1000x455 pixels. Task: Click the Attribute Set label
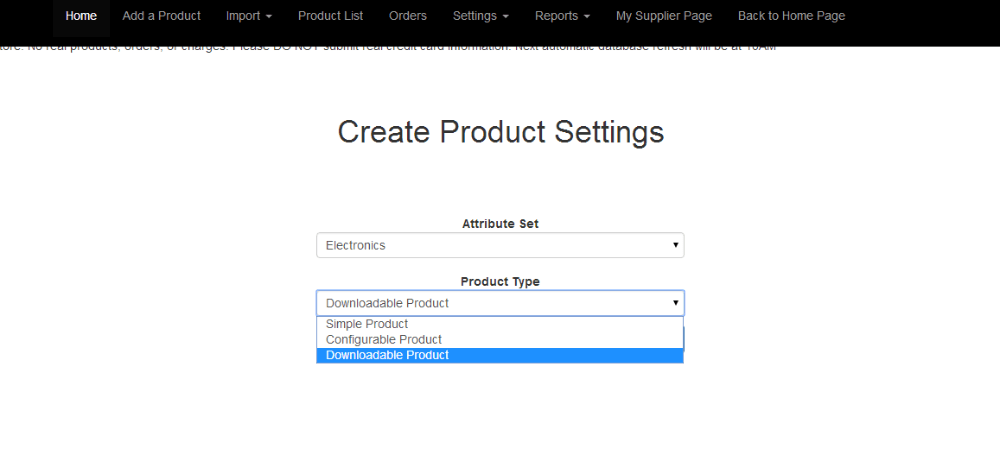pyautogui.click(x=500, y=224)
